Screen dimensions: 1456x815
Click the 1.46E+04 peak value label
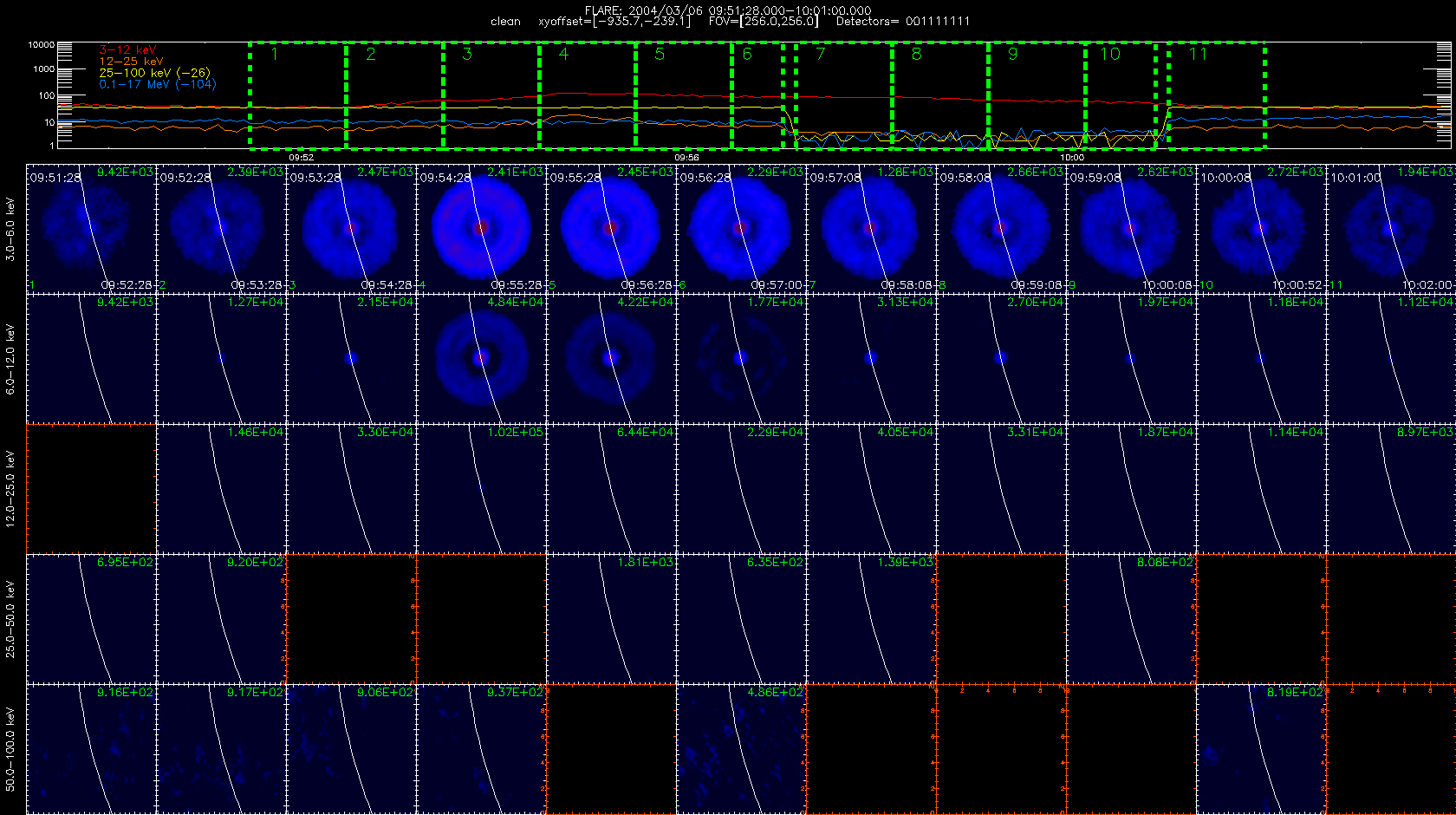[255, 432]
